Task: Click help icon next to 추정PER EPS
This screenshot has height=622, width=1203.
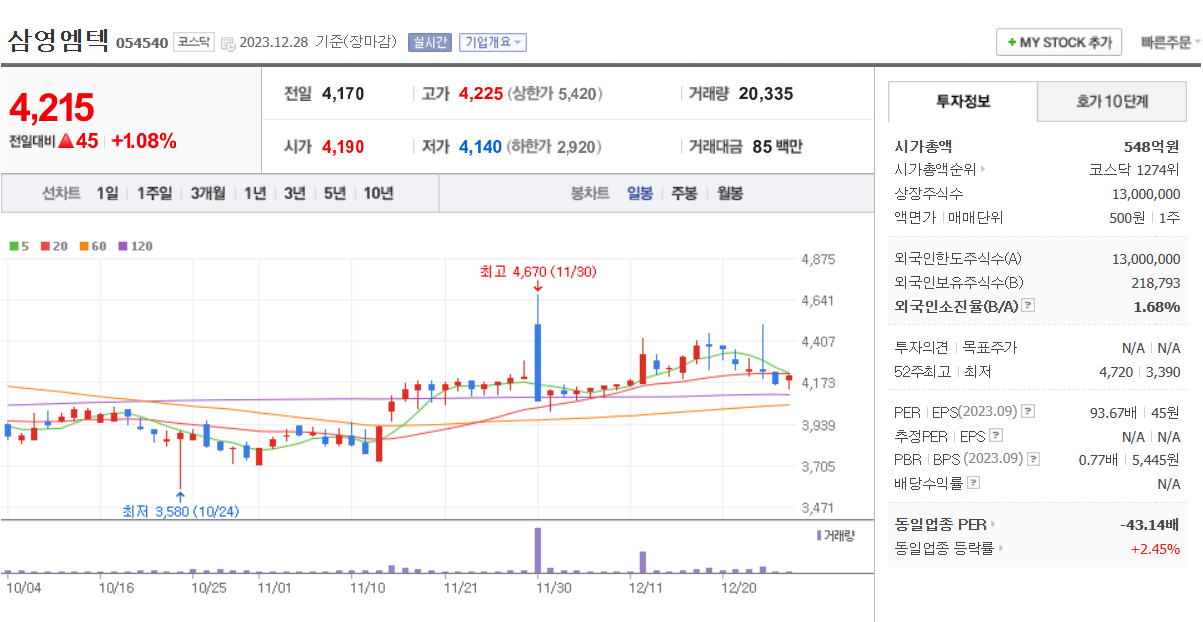Action: tap(995, 436)
